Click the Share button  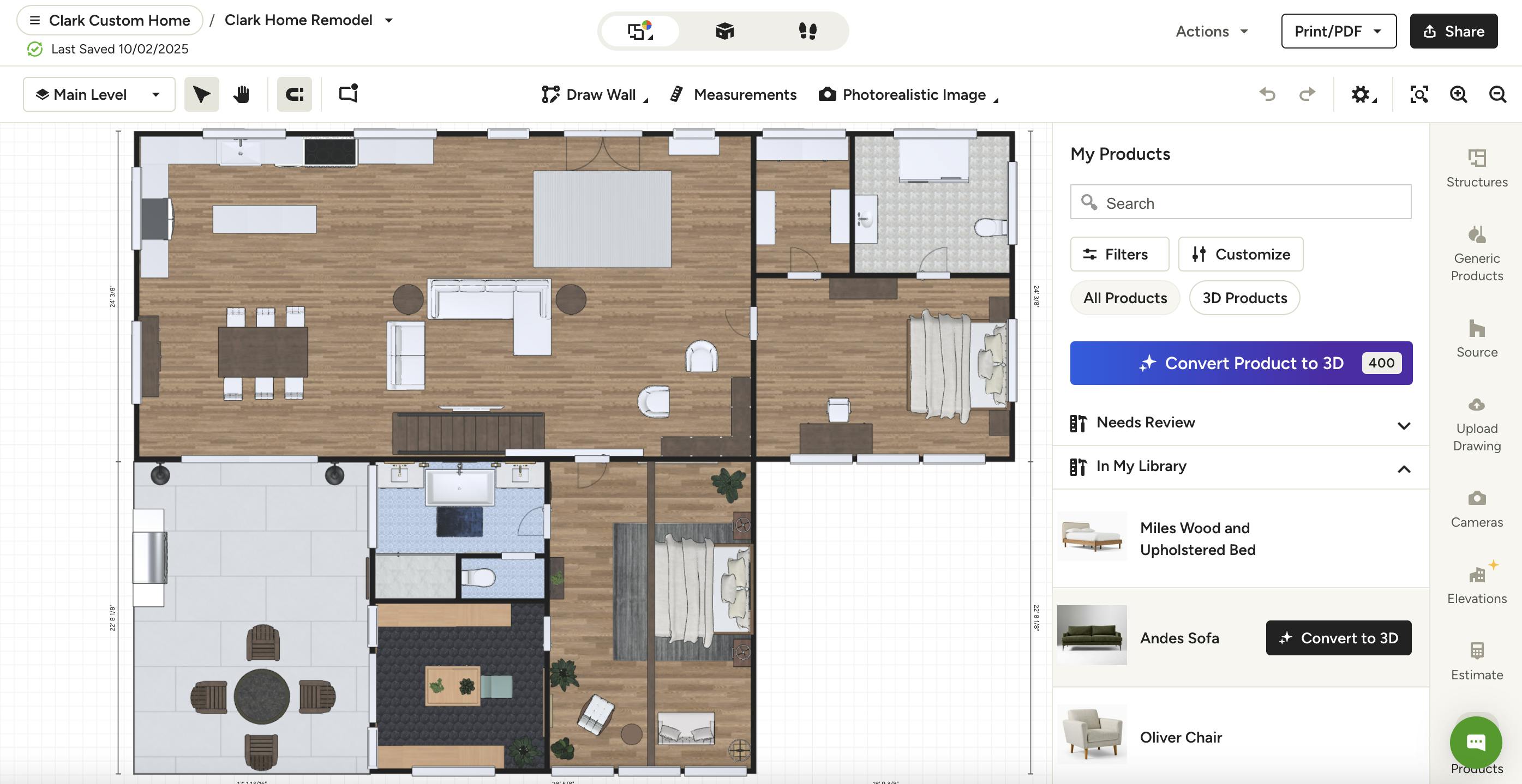(x=1453, y=31)
